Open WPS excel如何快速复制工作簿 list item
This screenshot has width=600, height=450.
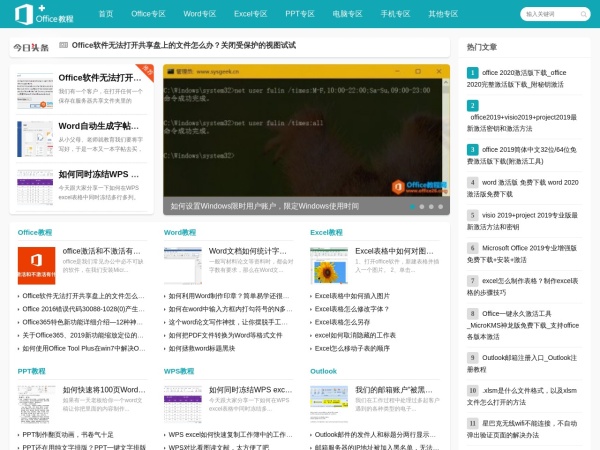tap(230, 435)
